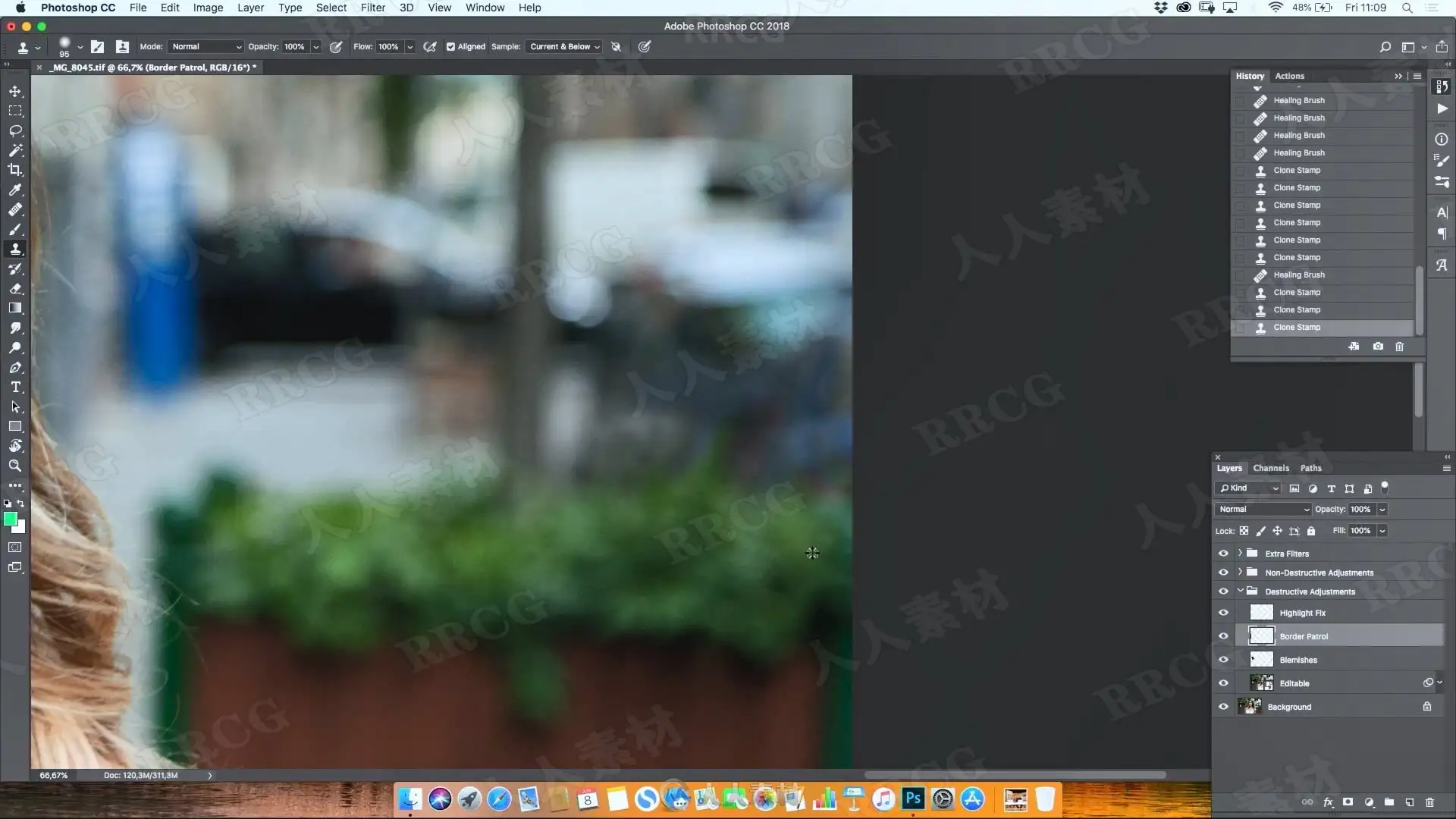Create new snapshot in History panel
Screen dimensions: 1456x819
click(1378, 347)
